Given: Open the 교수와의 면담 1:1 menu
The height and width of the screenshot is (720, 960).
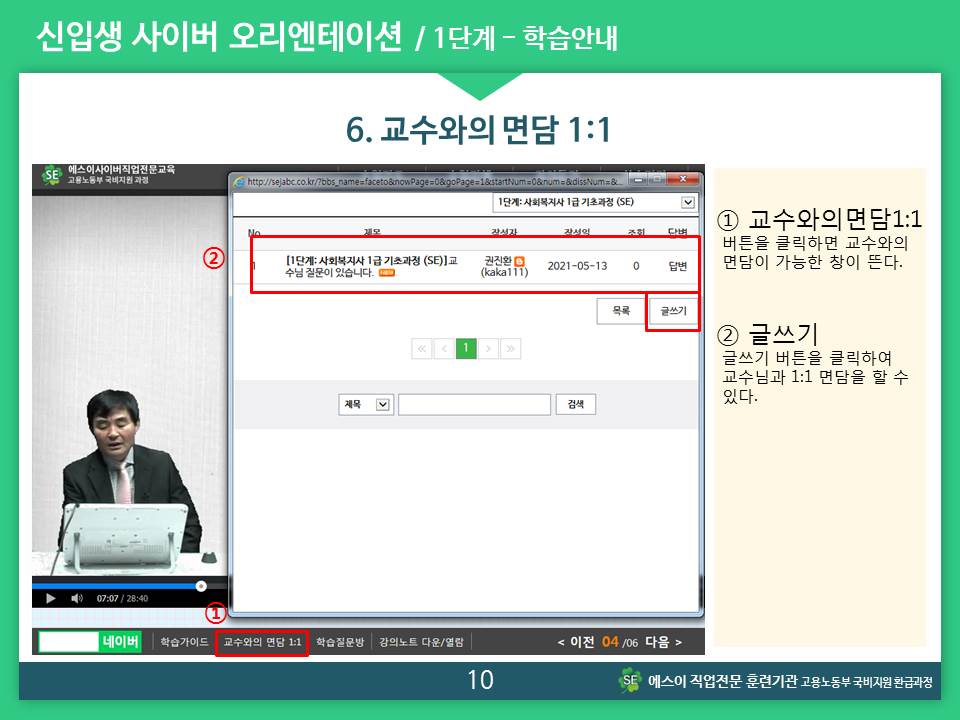Looking at the screenshot, I should coord(261,642).
